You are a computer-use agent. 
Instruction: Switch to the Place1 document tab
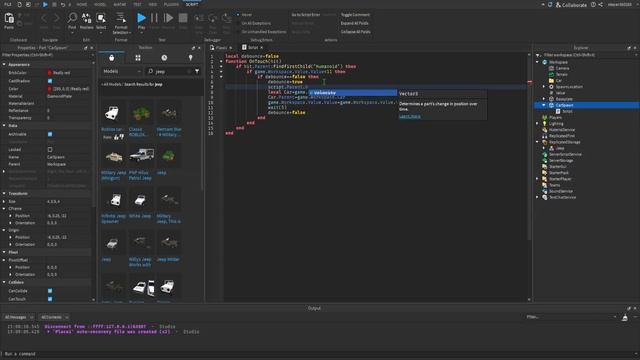click(221, 48)
